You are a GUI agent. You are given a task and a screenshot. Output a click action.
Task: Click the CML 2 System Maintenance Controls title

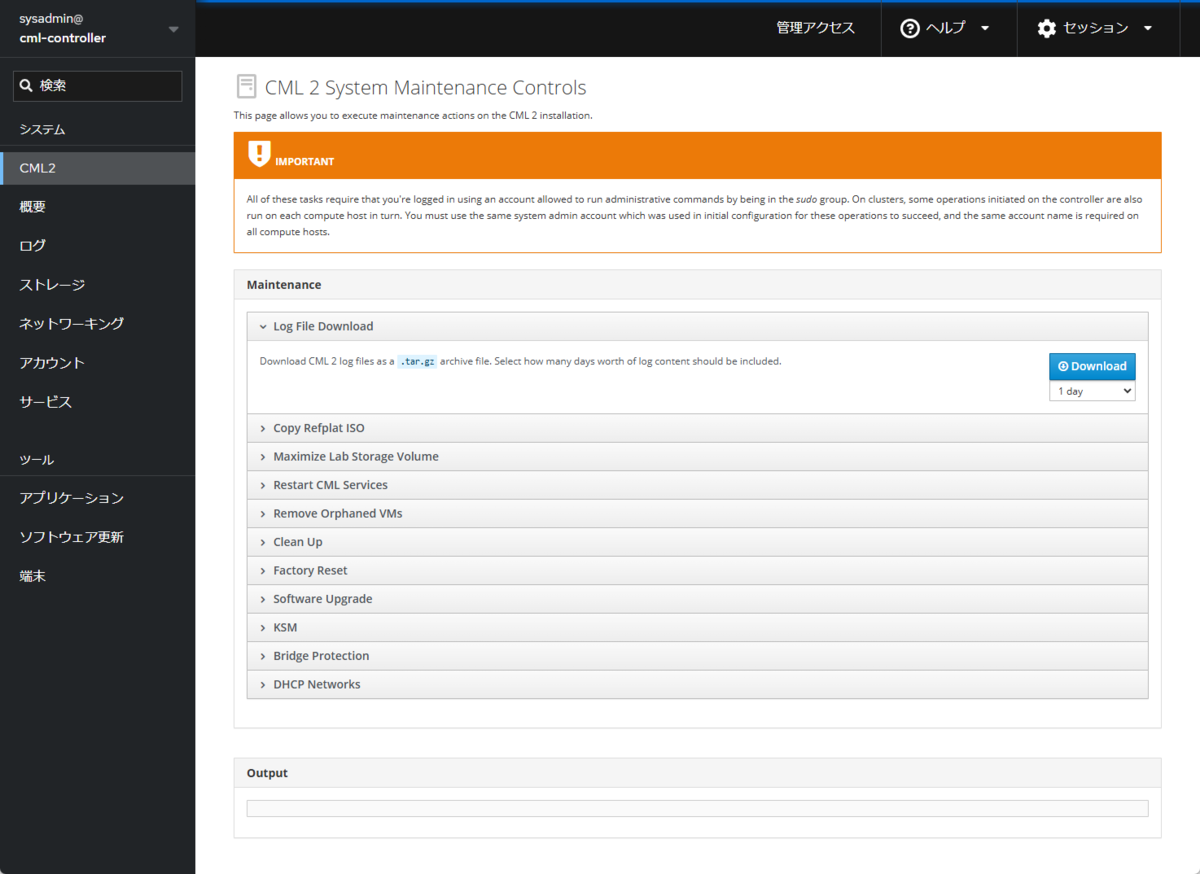(x=425, y=88)
